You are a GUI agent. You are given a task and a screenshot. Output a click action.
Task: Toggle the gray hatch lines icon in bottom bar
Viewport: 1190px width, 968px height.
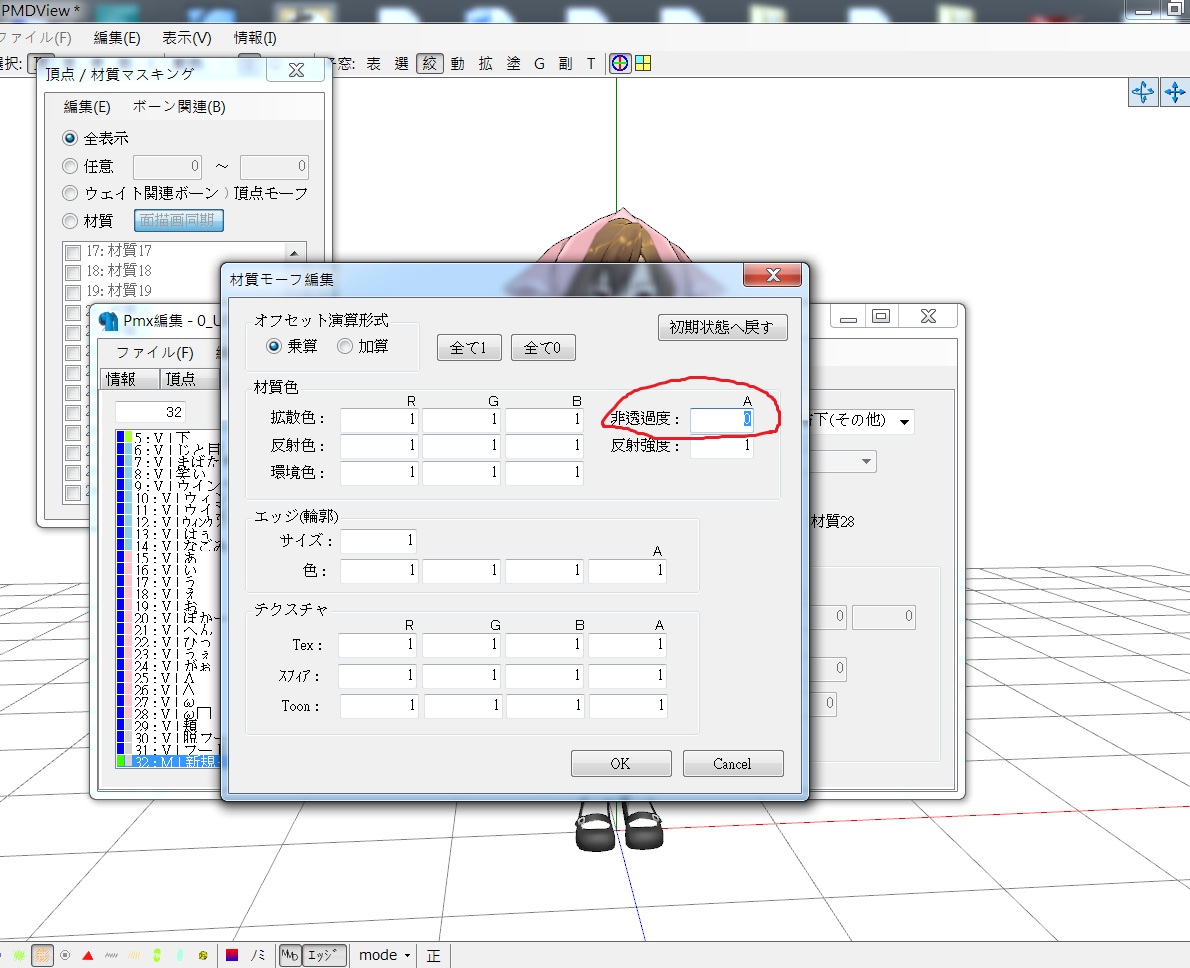click(111, 955)
